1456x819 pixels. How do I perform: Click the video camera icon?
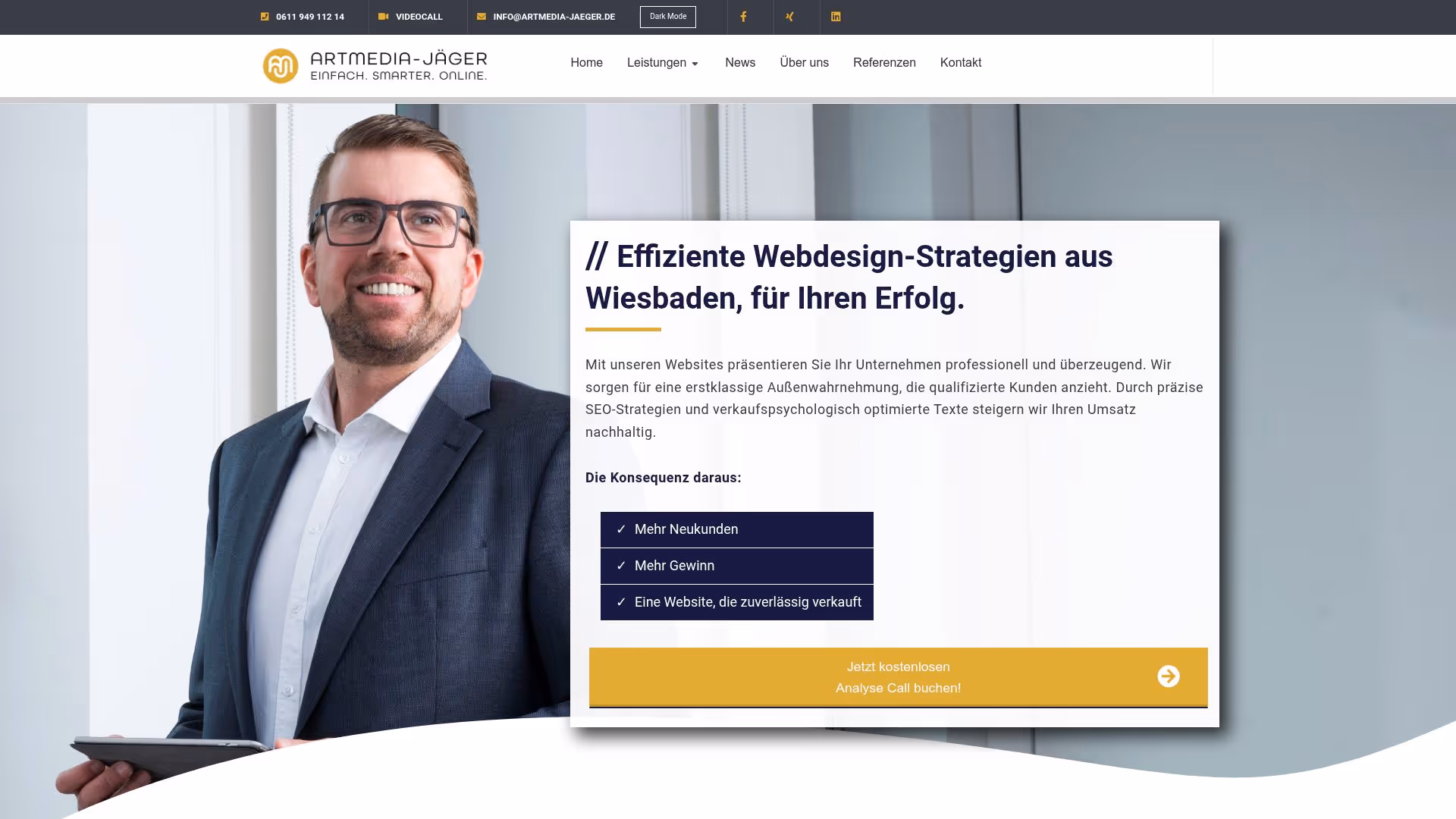(383, 17)
